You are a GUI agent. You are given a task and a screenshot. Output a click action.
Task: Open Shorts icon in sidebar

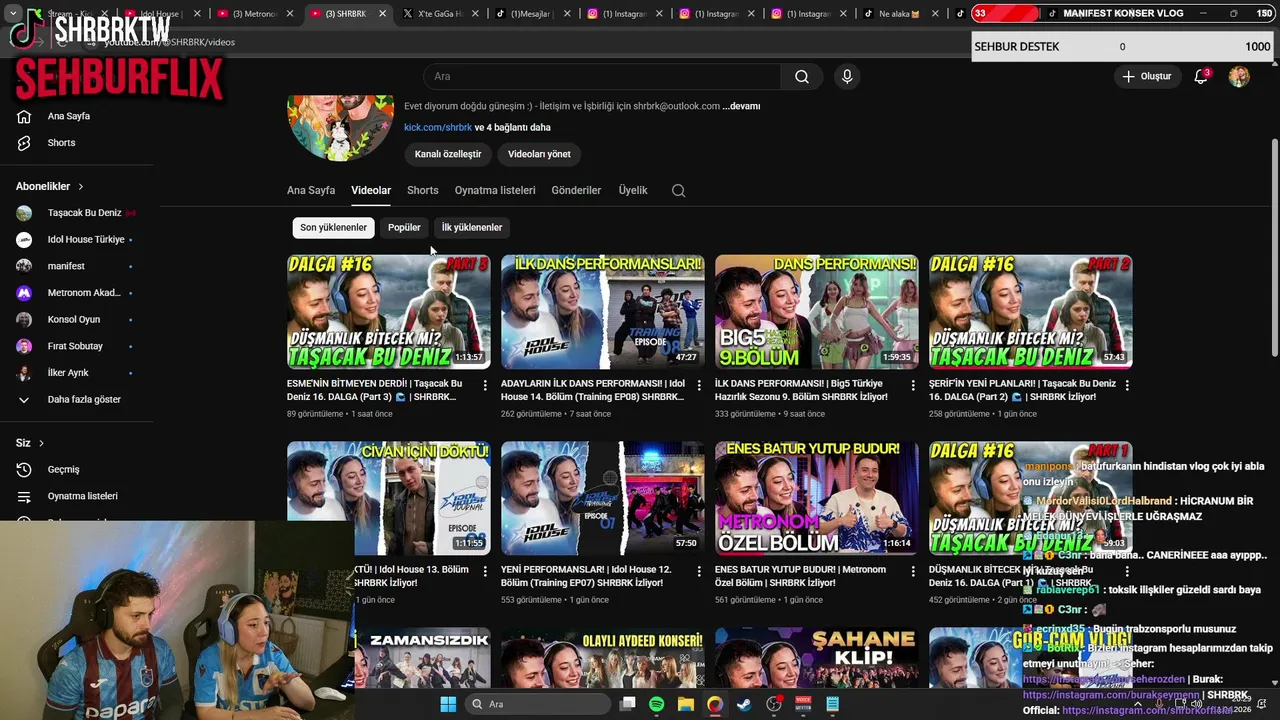pos(24,143)
